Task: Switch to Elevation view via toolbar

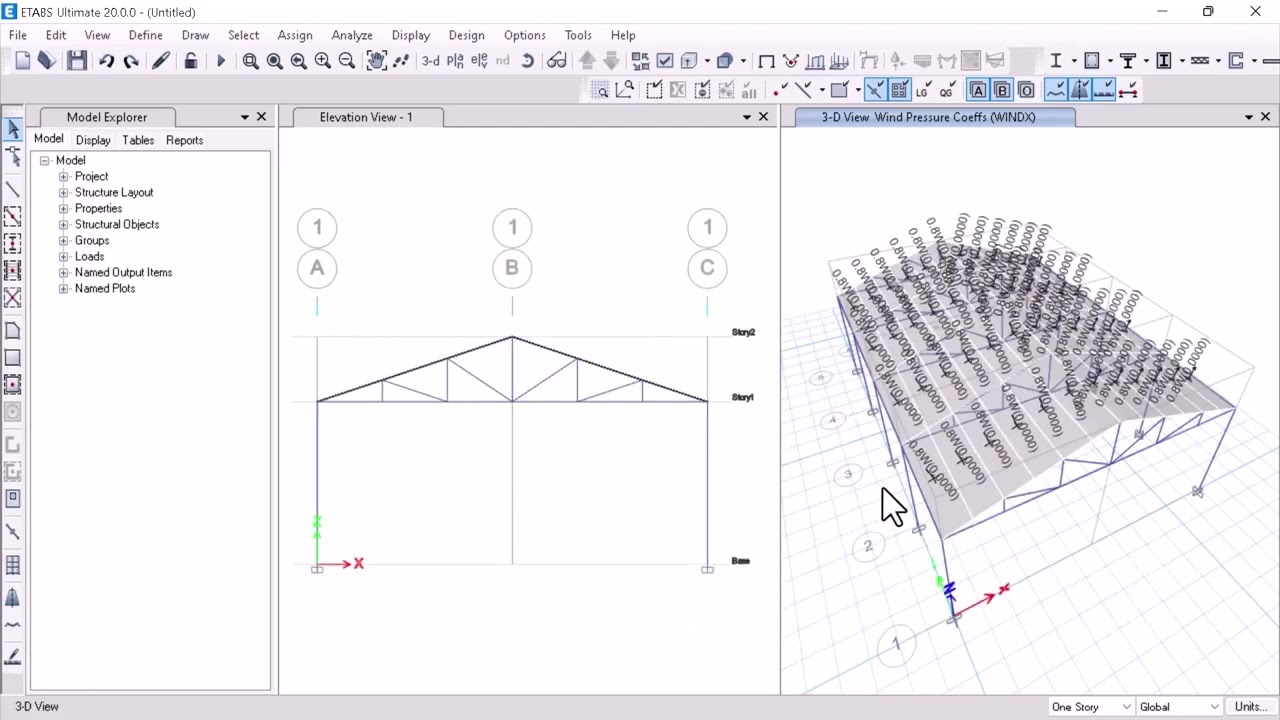Action: (x=479, y=61)
